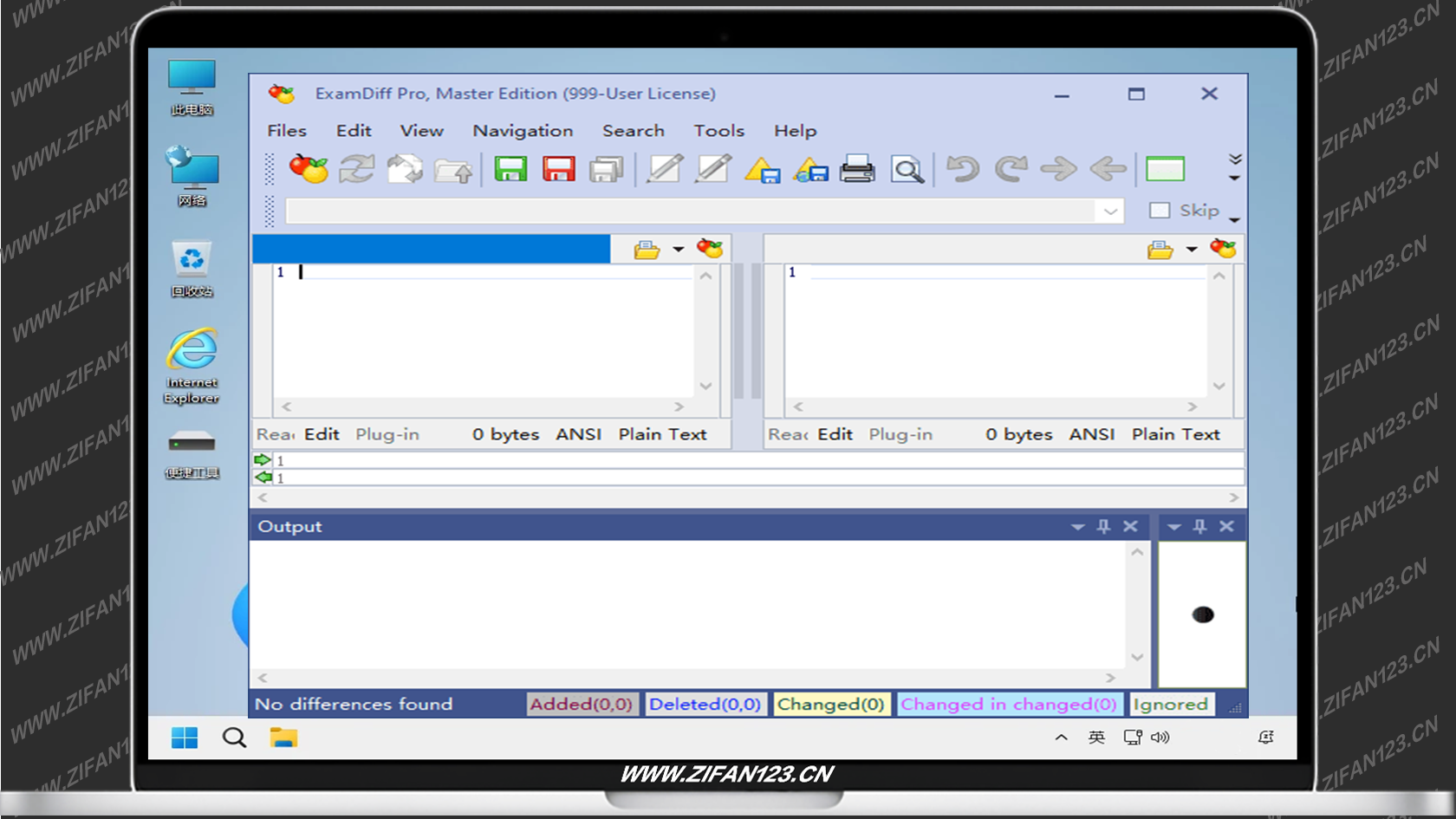Open the Windows Start menu

coord(185,738)
